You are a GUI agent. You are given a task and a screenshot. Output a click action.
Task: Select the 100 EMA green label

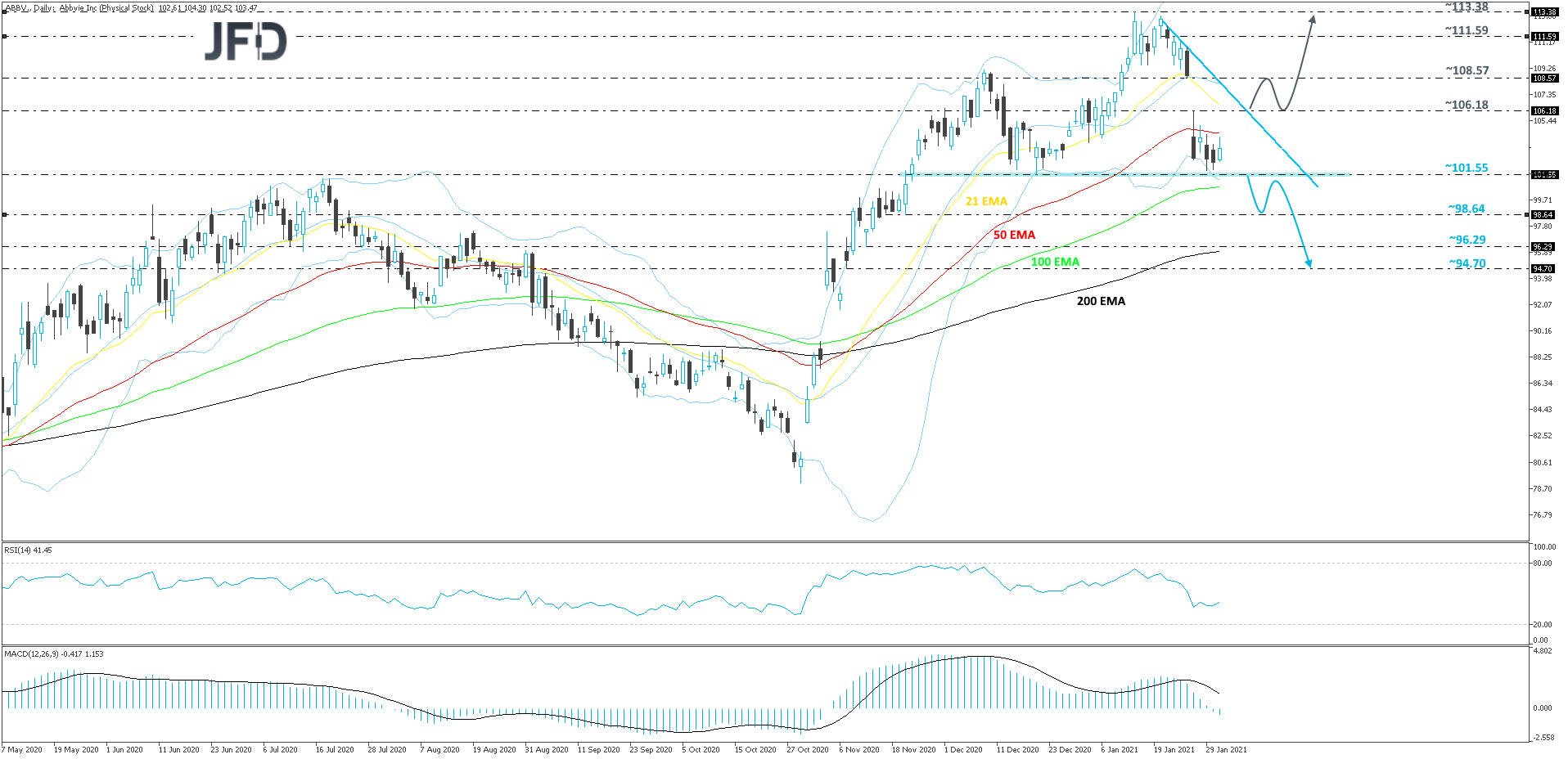pos(1054,263)
